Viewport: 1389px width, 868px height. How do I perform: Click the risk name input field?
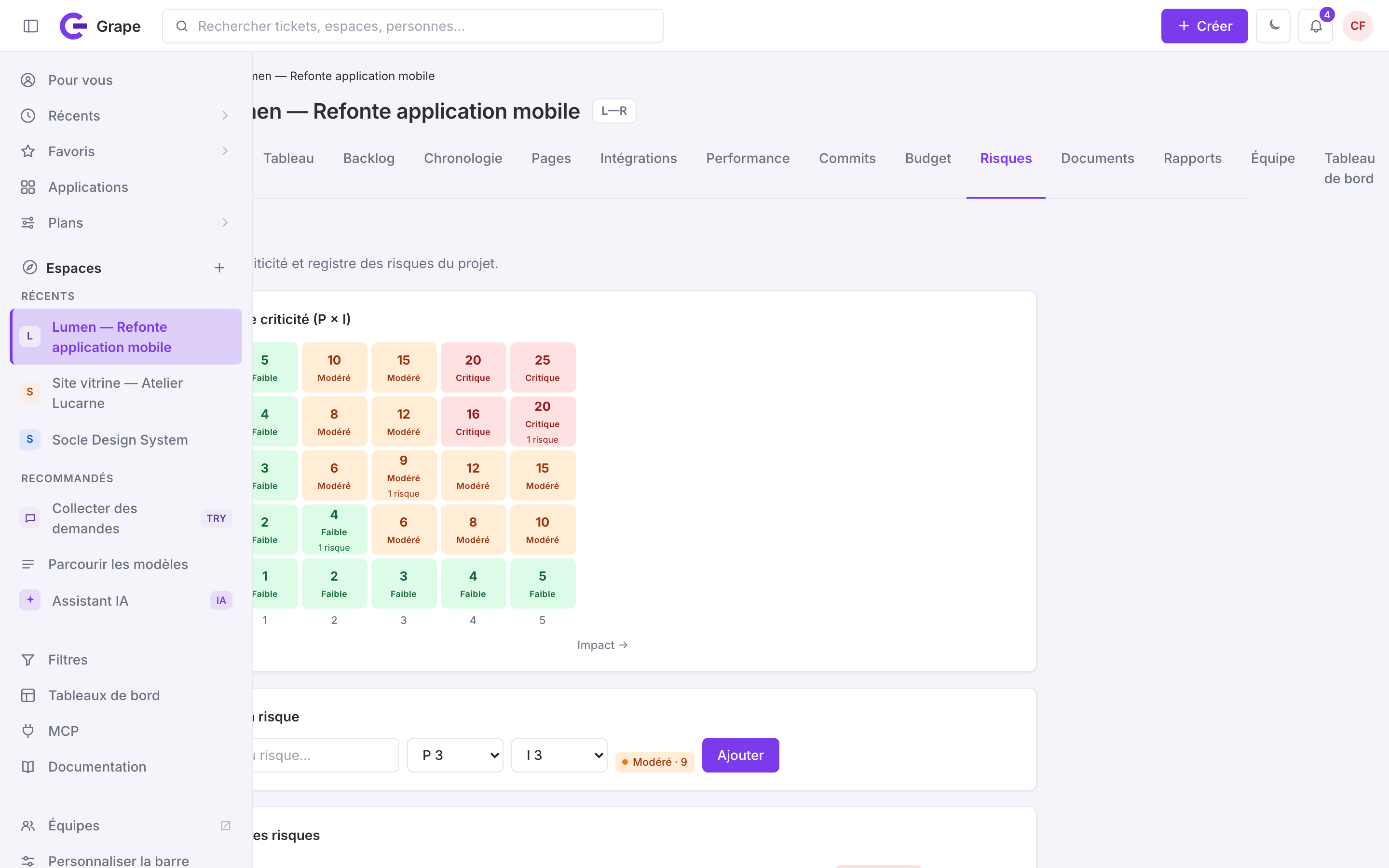pyautogui.click(x=326, y=755)
